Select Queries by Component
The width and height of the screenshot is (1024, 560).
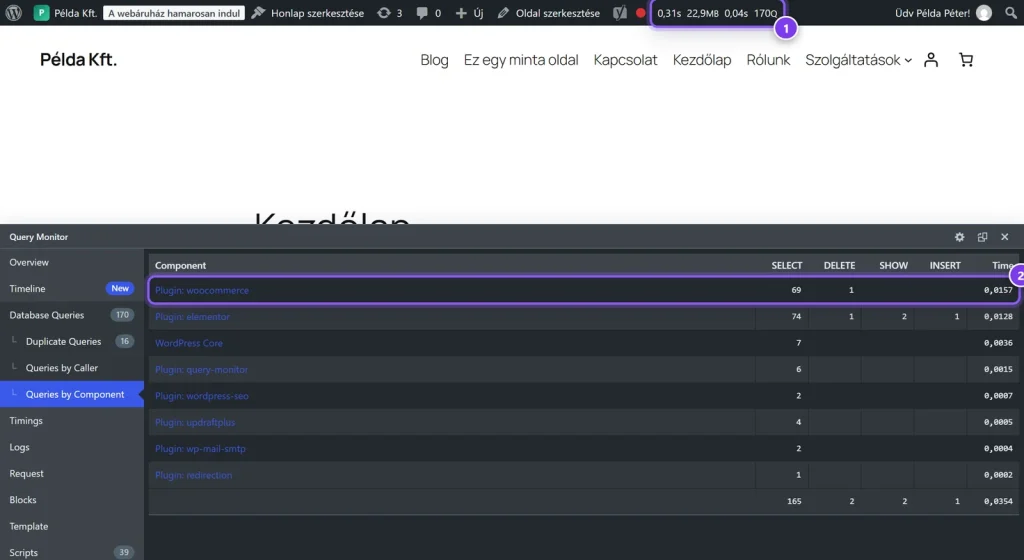[72, 394]
